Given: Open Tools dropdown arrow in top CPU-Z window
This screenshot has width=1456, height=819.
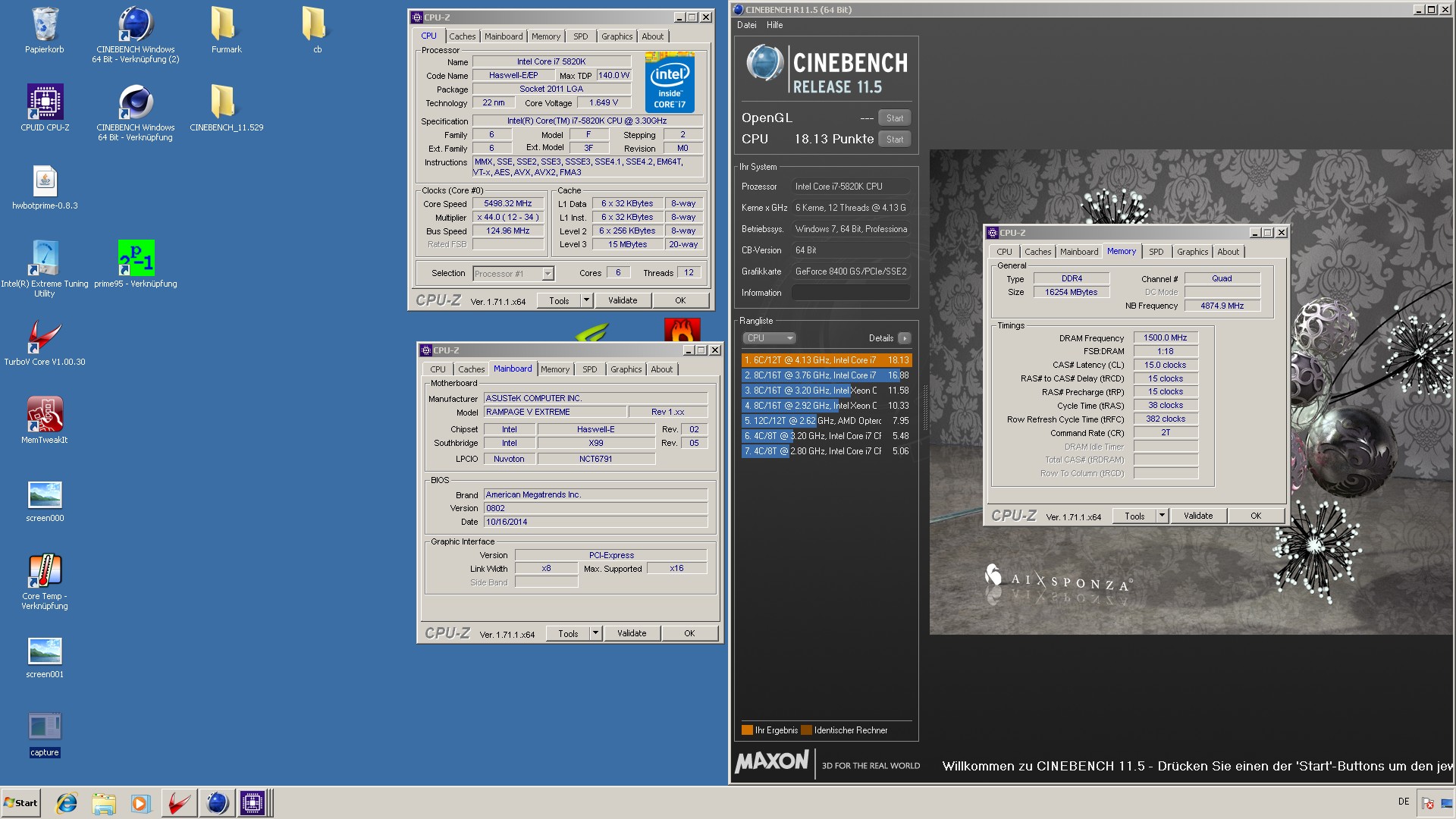Looking at the screenshot, I should (x=586, y=300).
